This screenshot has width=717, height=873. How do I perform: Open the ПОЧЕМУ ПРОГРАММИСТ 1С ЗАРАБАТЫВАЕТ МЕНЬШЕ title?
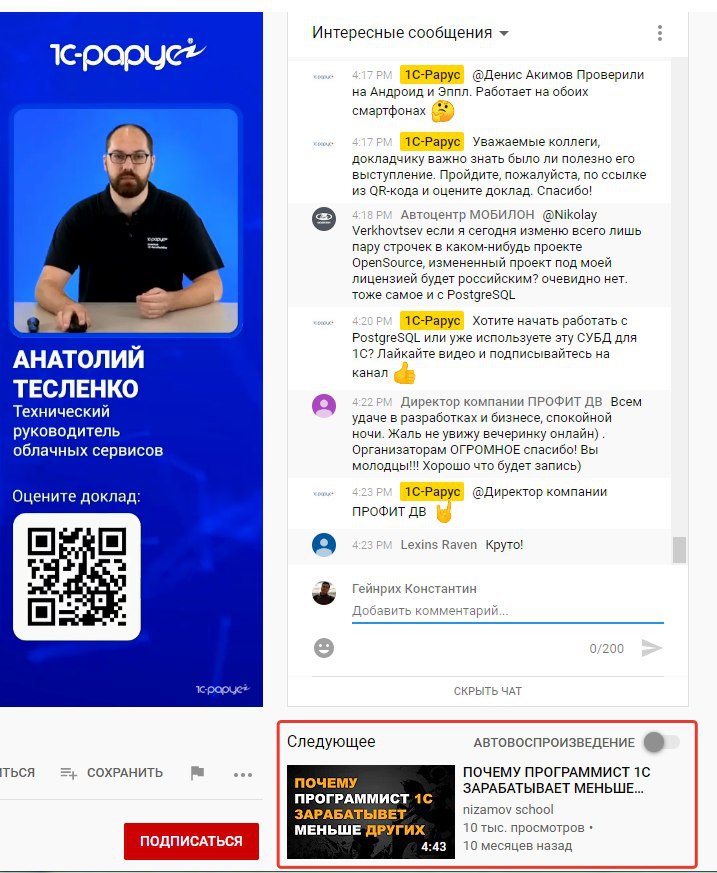click(x=557, y=780)
